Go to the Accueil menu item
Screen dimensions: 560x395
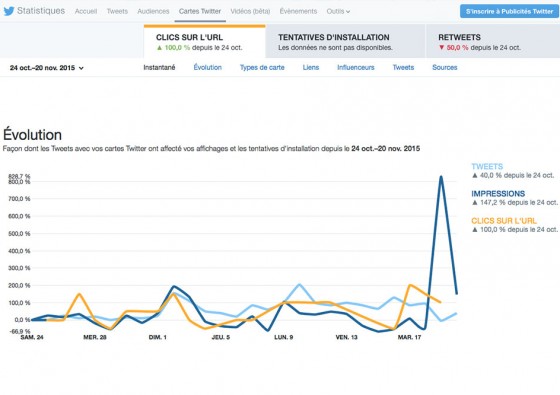coord(86,11)
